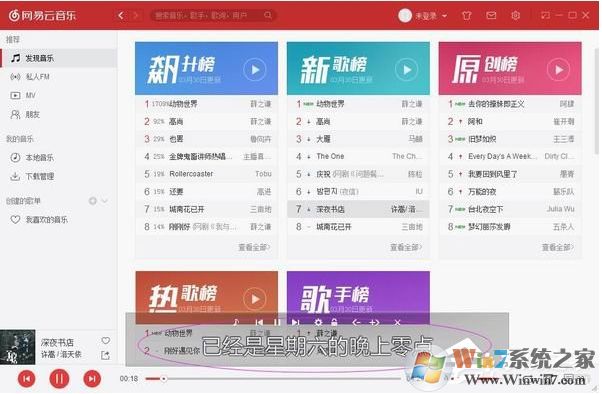This screenshot has width=602, height=394.
Task: Go forward using the header forward arrow
Action: [136, 15]
